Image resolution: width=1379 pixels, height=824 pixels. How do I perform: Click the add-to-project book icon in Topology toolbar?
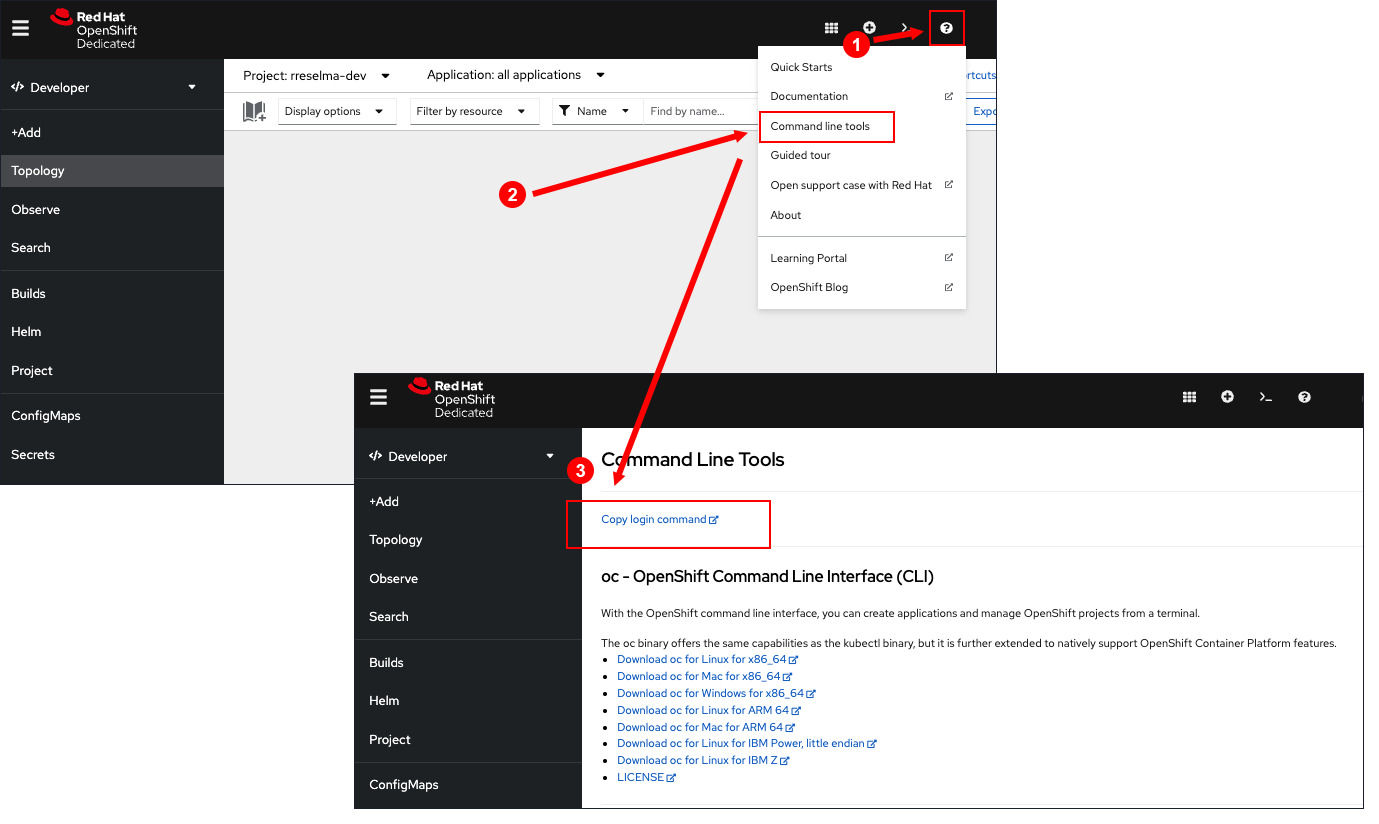click(254, 111)
